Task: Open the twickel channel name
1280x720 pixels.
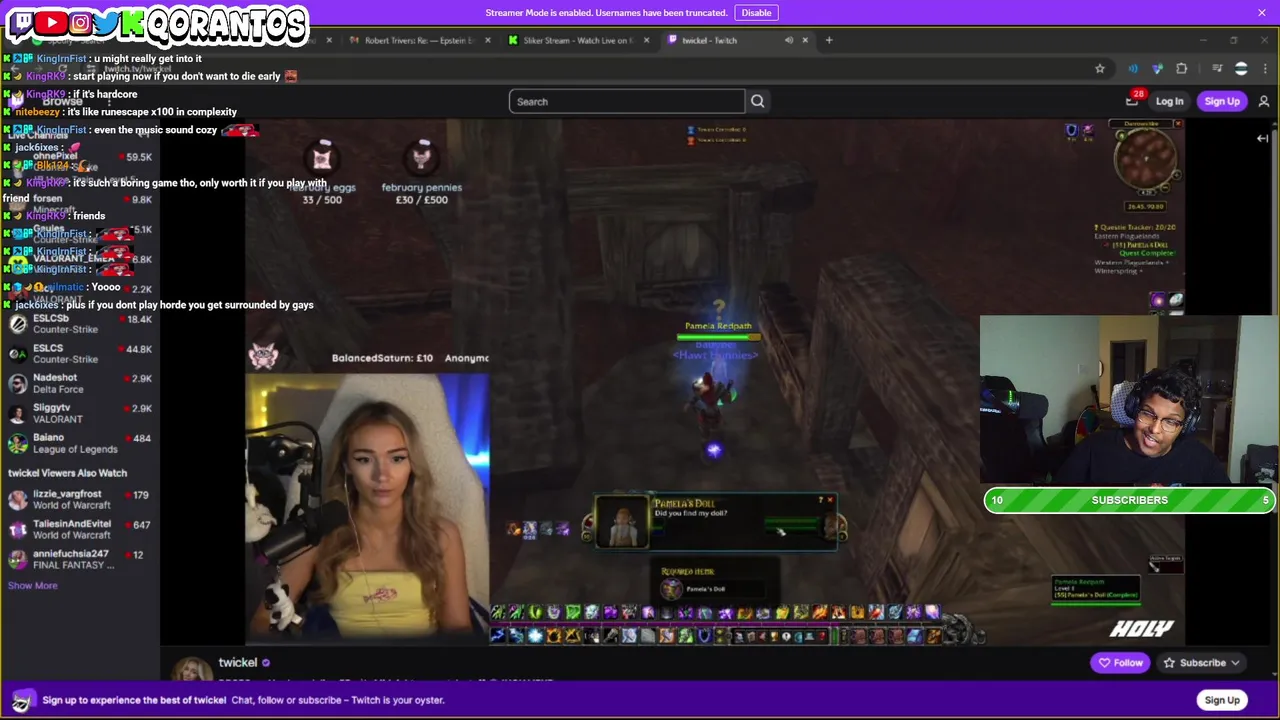Action: point(238,663)
